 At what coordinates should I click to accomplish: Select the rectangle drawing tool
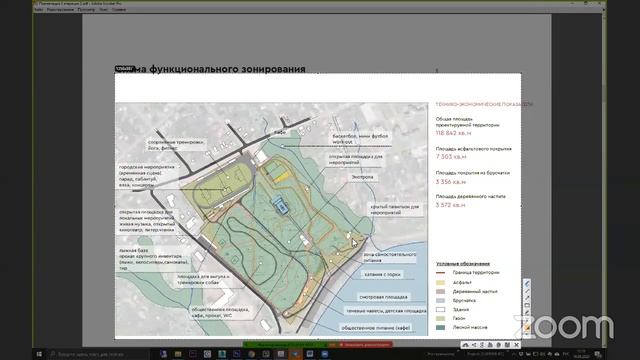[527, 305]
